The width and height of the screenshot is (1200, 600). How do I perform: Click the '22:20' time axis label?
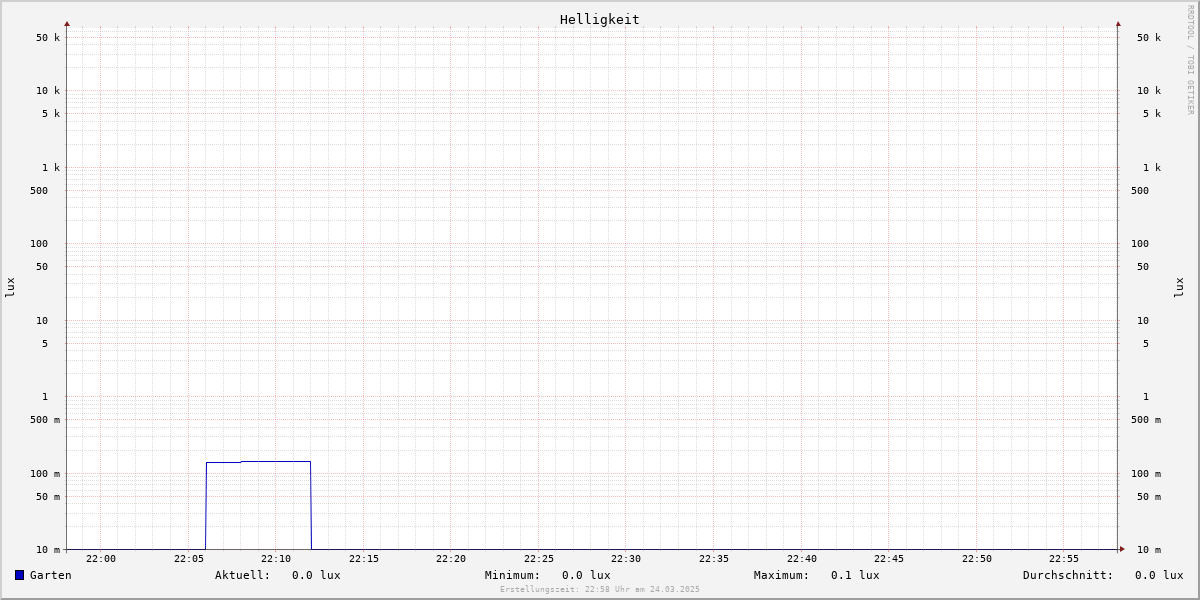point(451,559)
